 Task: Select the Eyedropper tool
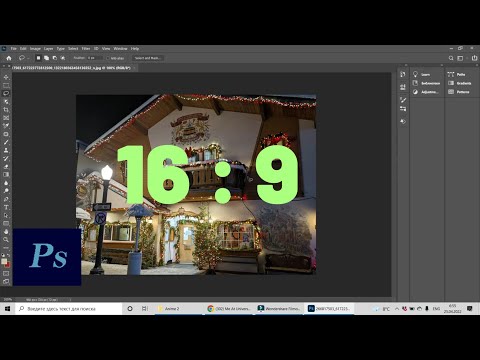coord(6,126)
